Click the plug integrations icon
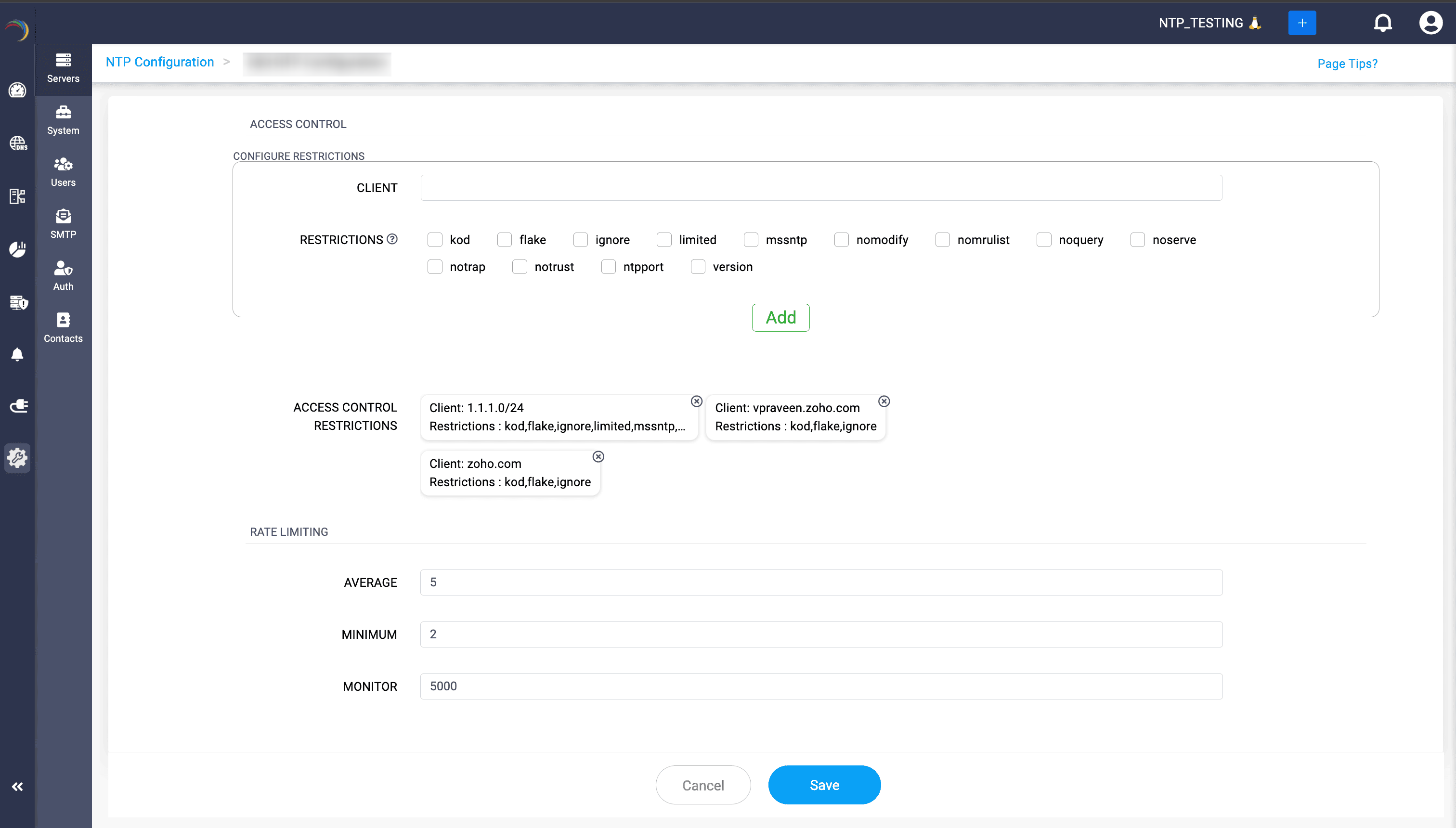1456x828 pixels. pos(18,406)
